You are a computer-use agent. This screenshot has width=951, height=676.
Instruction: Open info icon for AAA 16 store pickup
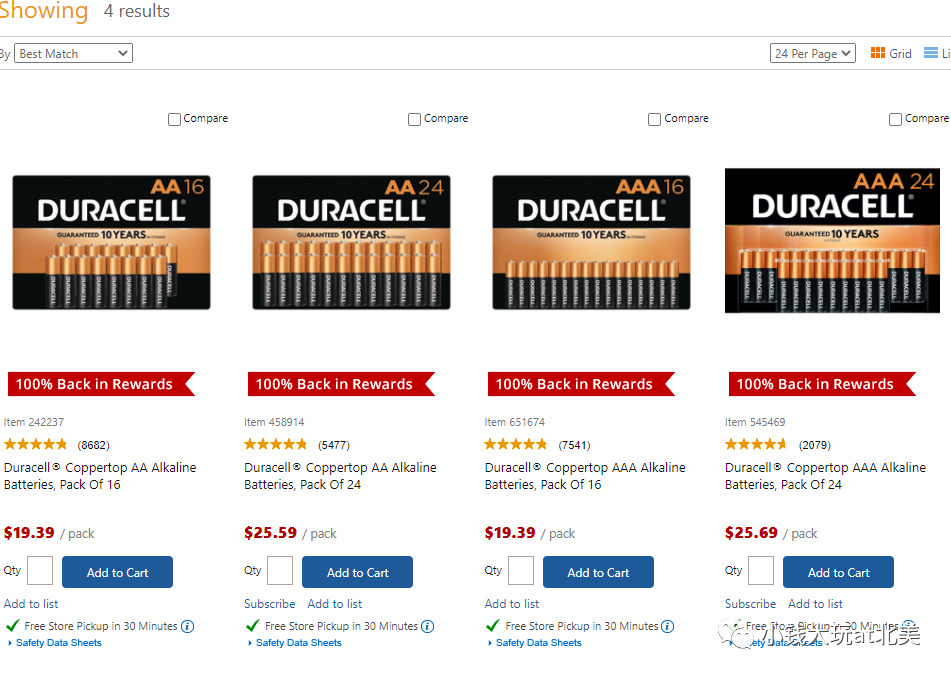668,626
